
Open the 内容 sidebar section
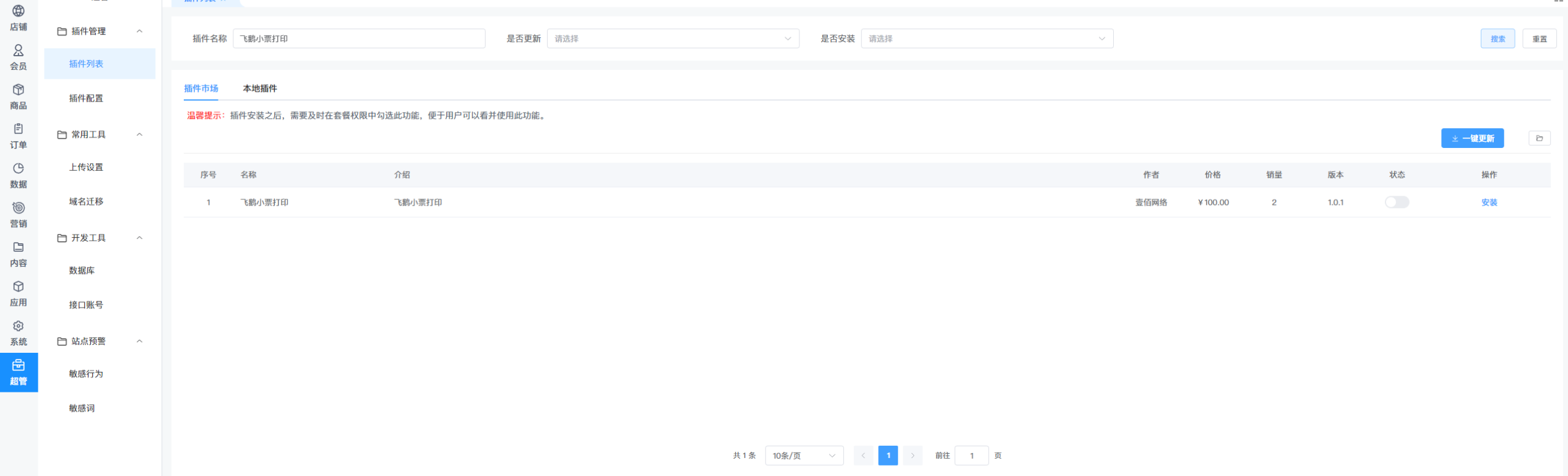point(19,254)
